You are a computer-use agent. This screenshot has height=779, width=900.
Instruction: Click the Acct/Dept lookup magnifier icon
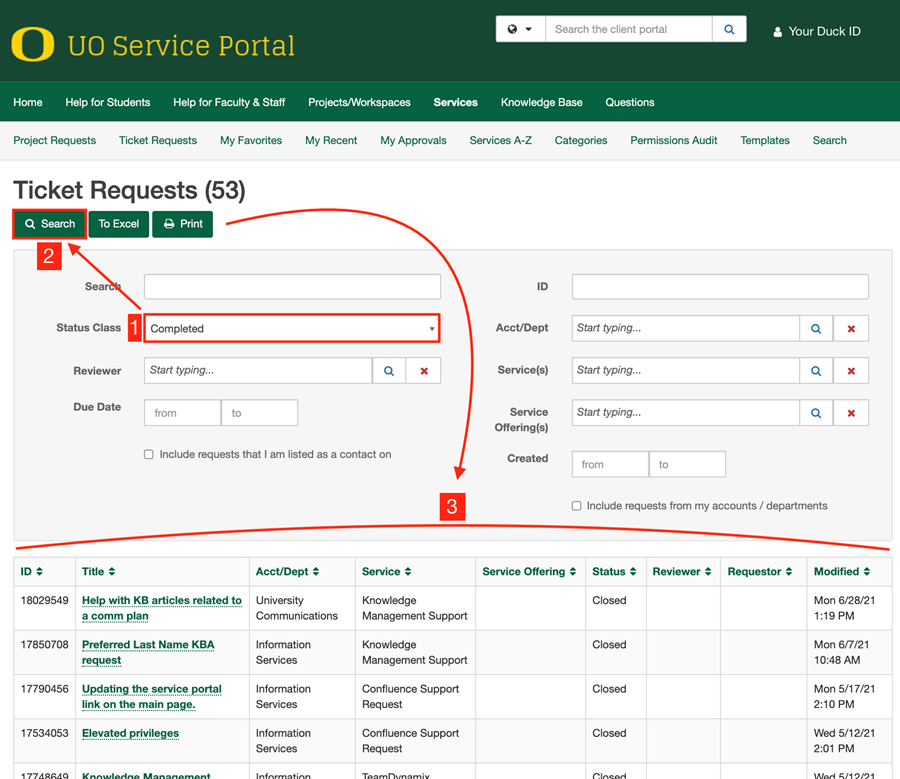[x=816, y=328]
